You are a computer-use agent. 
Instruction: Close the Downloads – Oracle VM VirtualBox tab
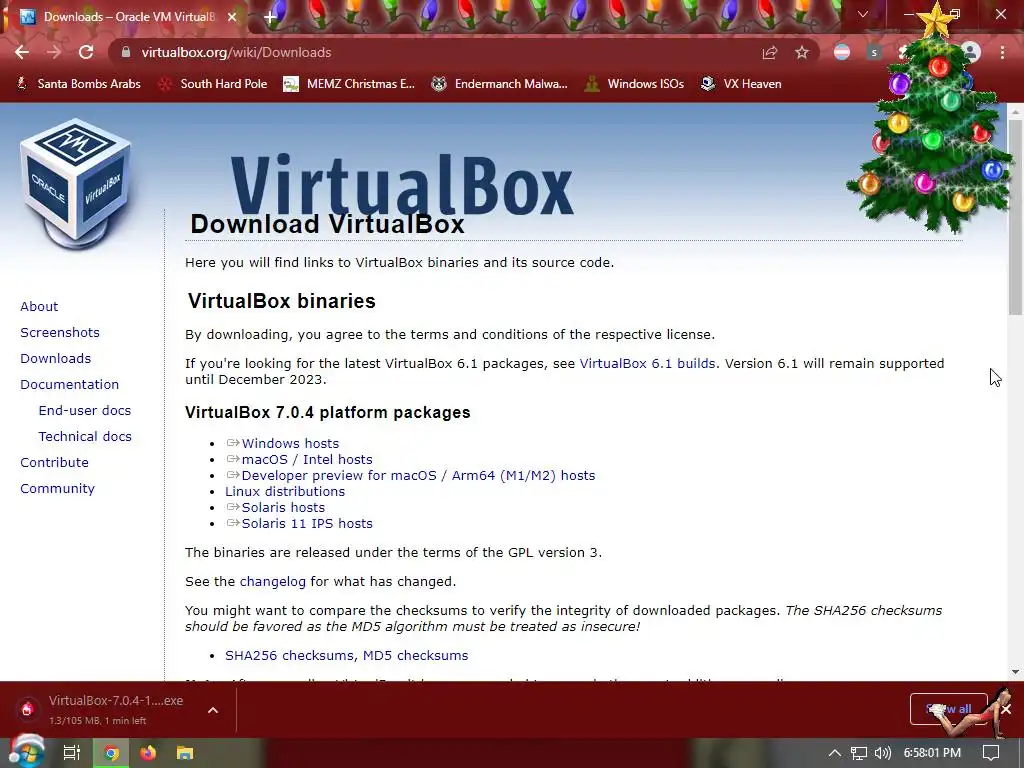[232, 17]
